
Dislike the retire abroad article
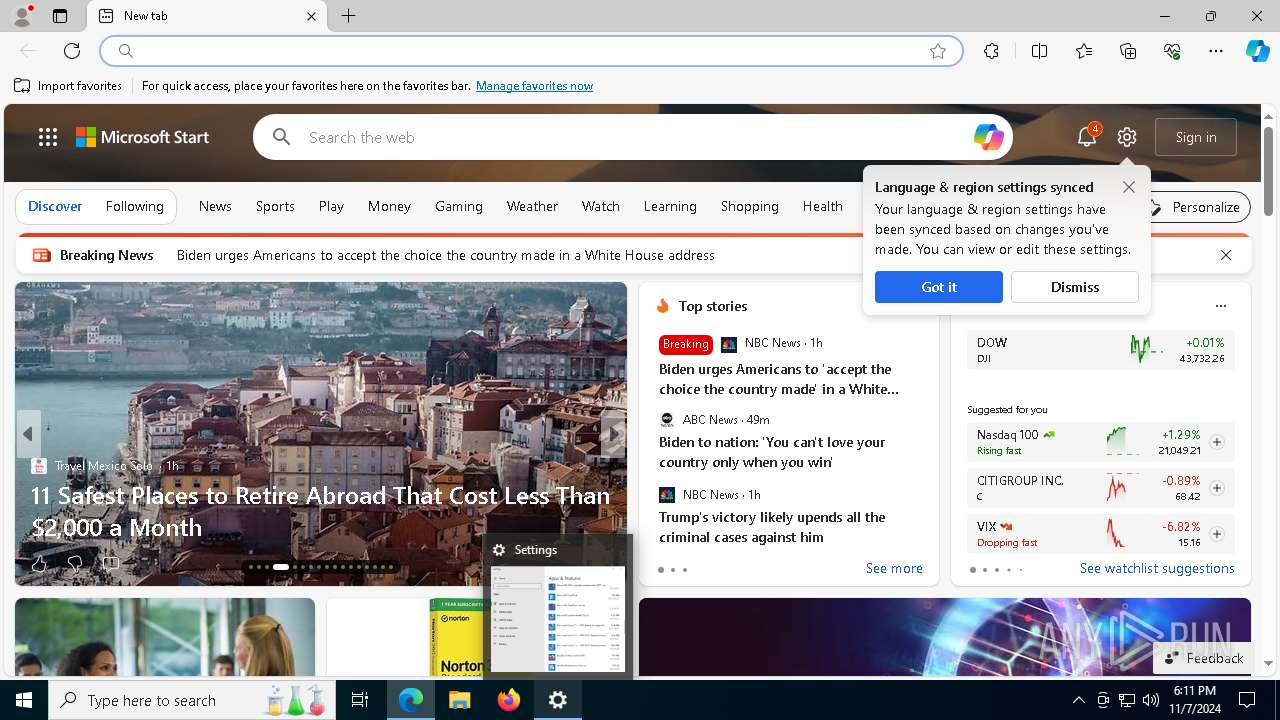coord(74,564)
